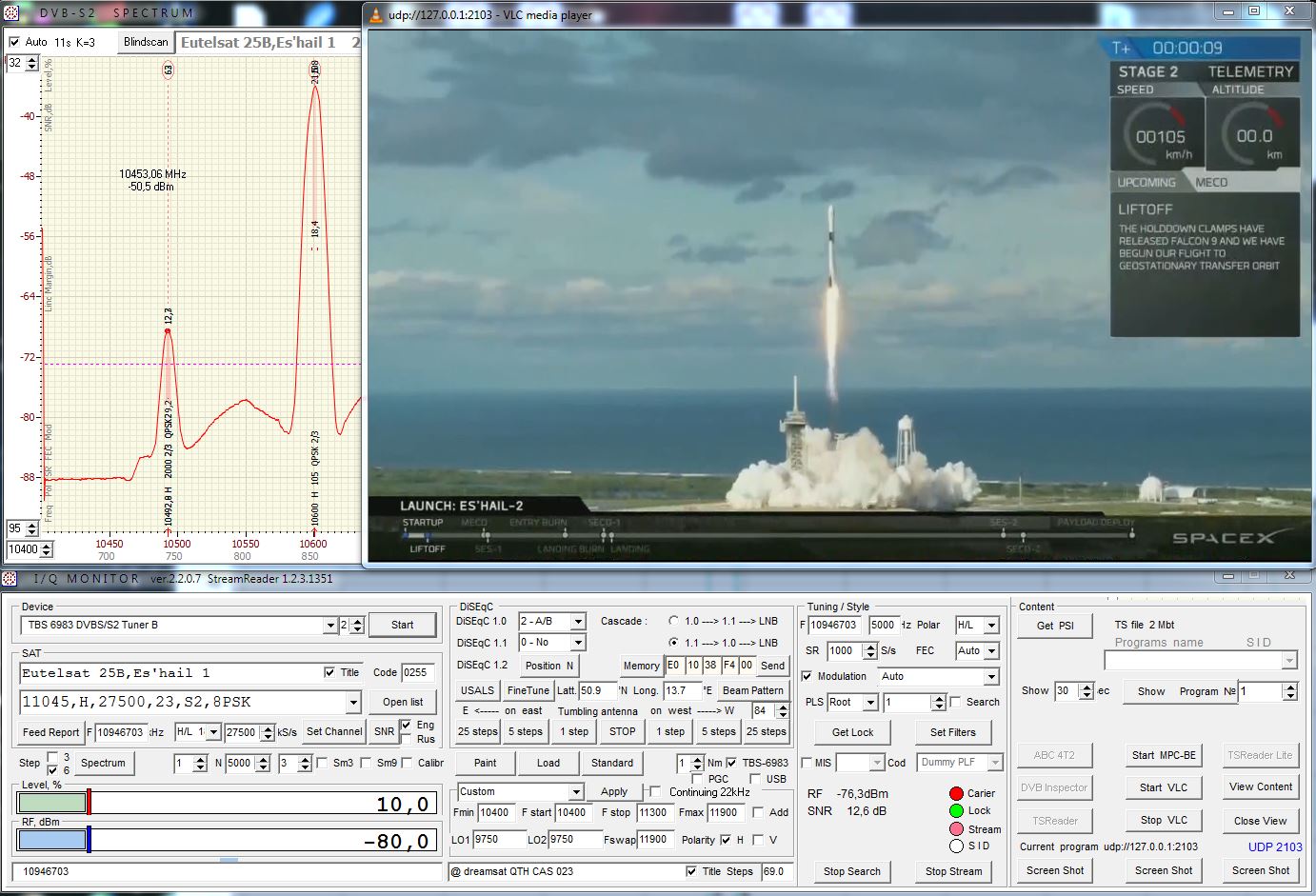Click the Set Filters button

click(x=952, y=732)
